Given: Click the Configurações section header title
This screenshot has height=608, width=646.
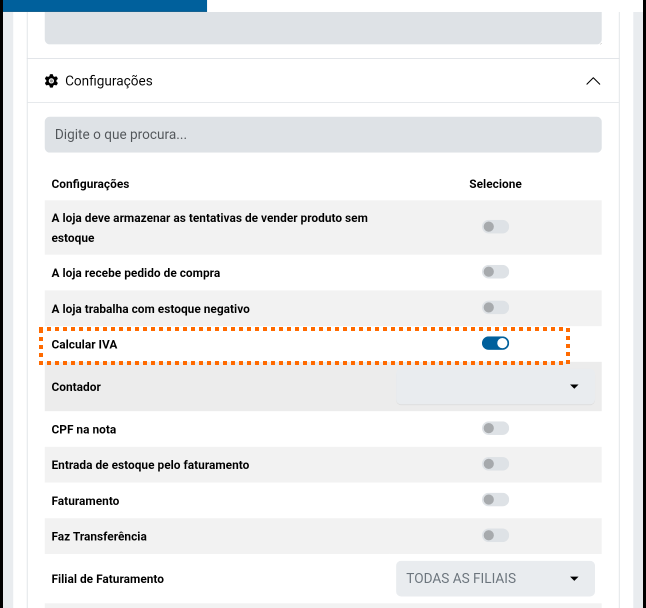Looking at the screenshot, I should click(x=109, y=81).
